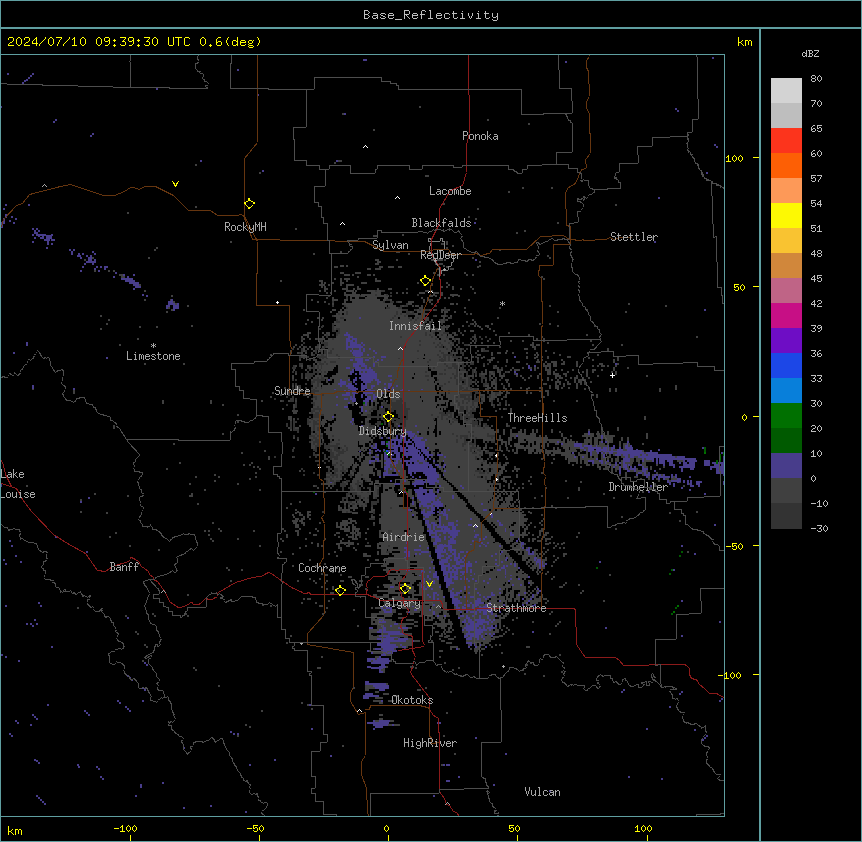Click the dBZ legend heading

810,53
